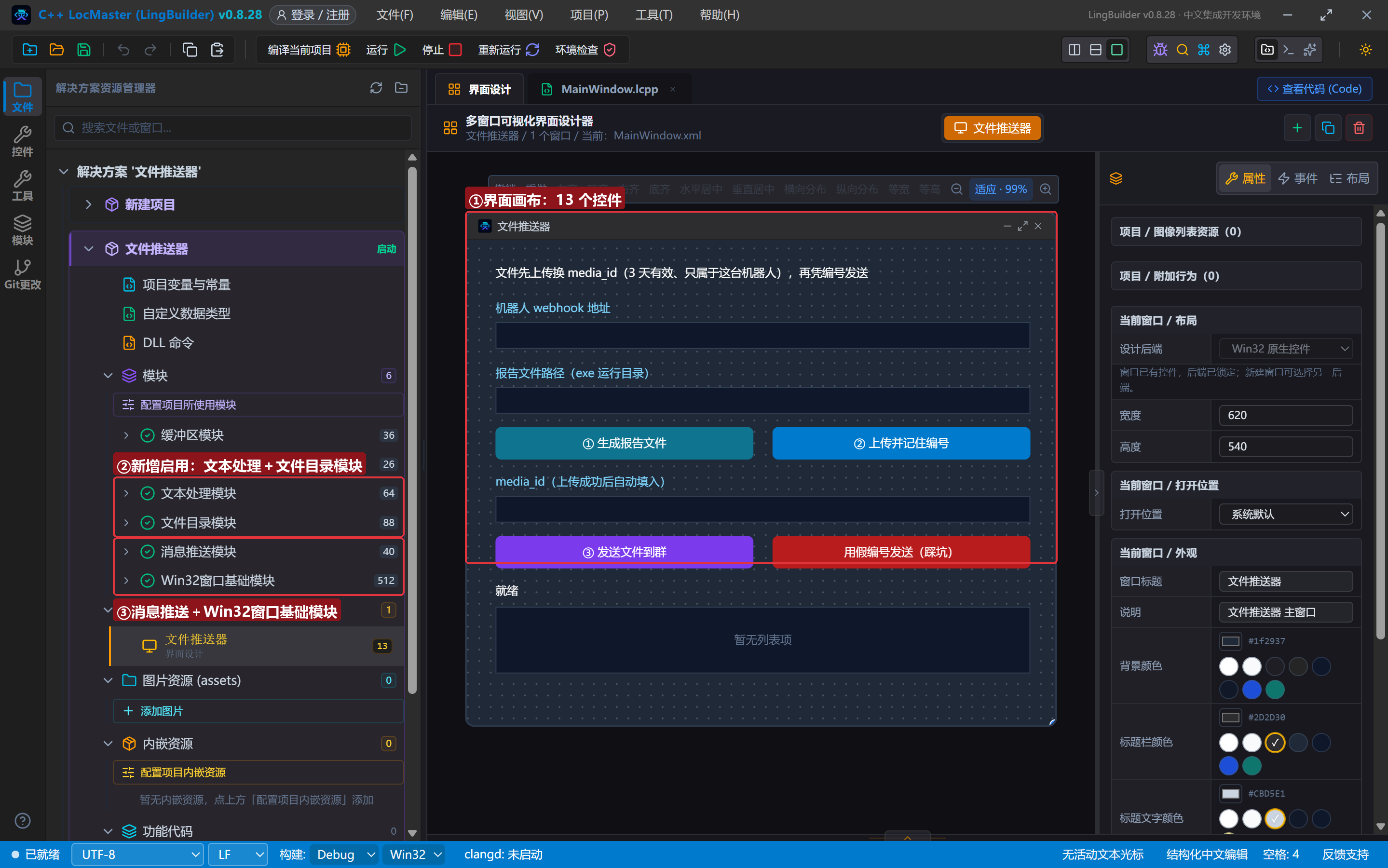The height and width of the screenshot is (868, 1388).
Task: Click 编译当前项目 button
Action: 309,49
